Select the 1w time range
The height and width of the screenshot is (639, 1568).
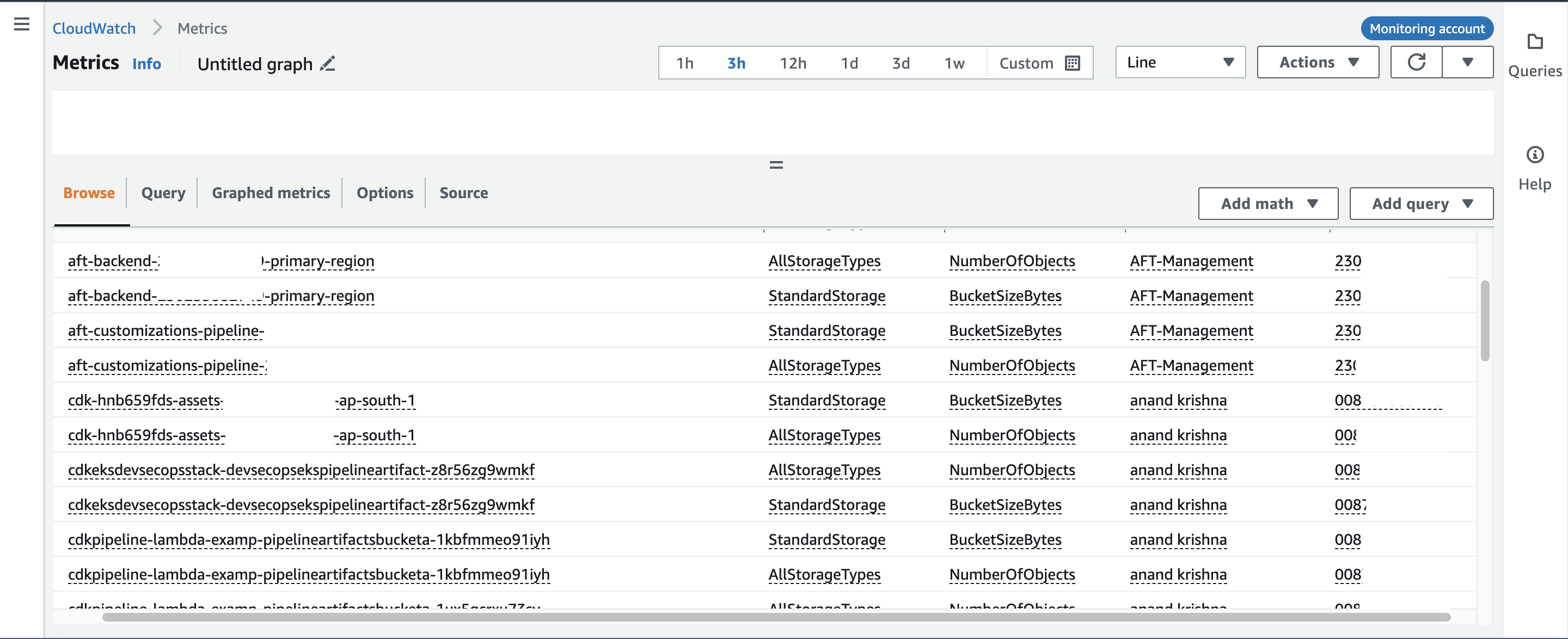pyautogui.click(x=954, y=63)
